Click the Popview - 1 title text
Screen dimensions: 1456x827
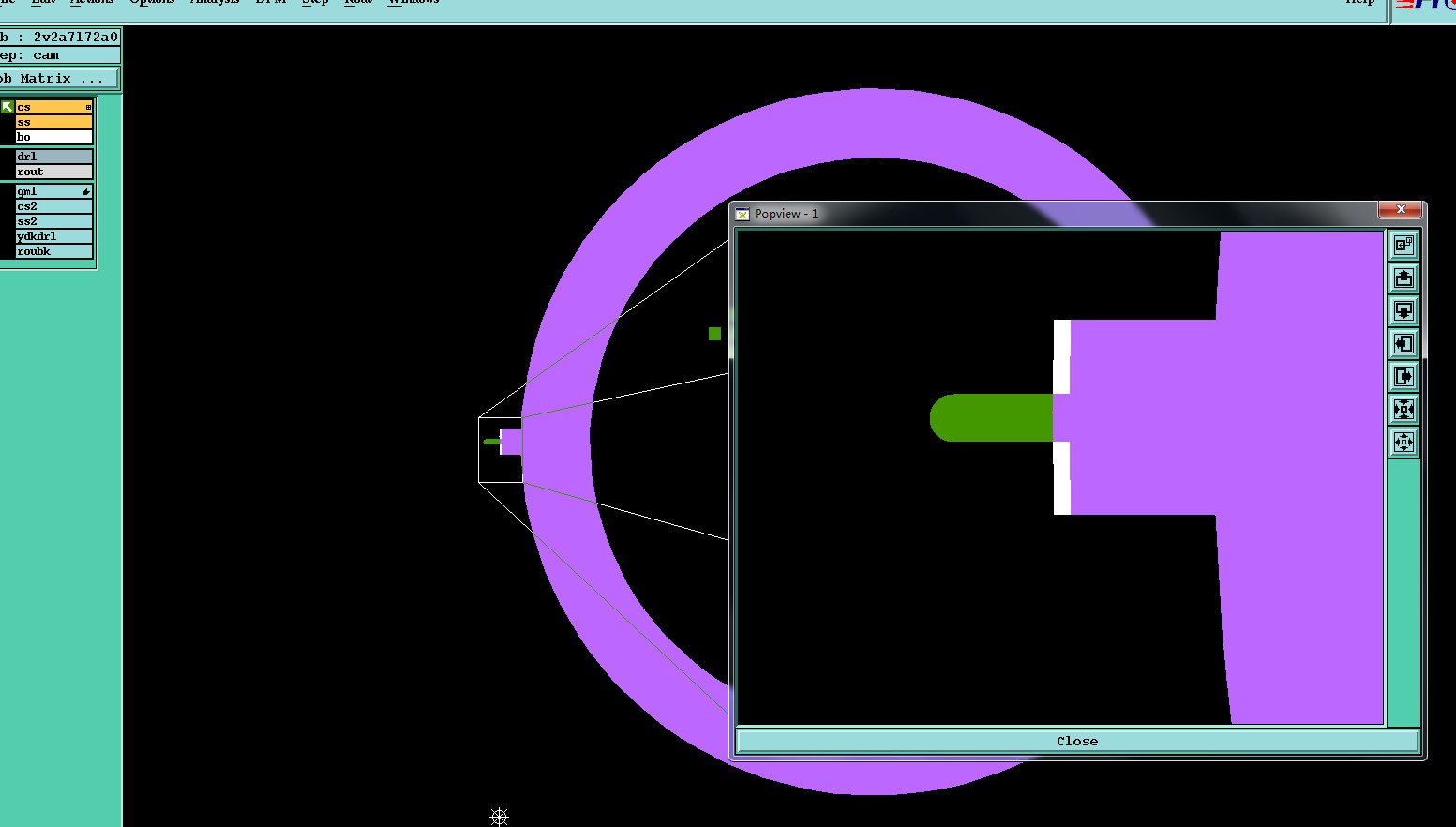tap(786, 214)
